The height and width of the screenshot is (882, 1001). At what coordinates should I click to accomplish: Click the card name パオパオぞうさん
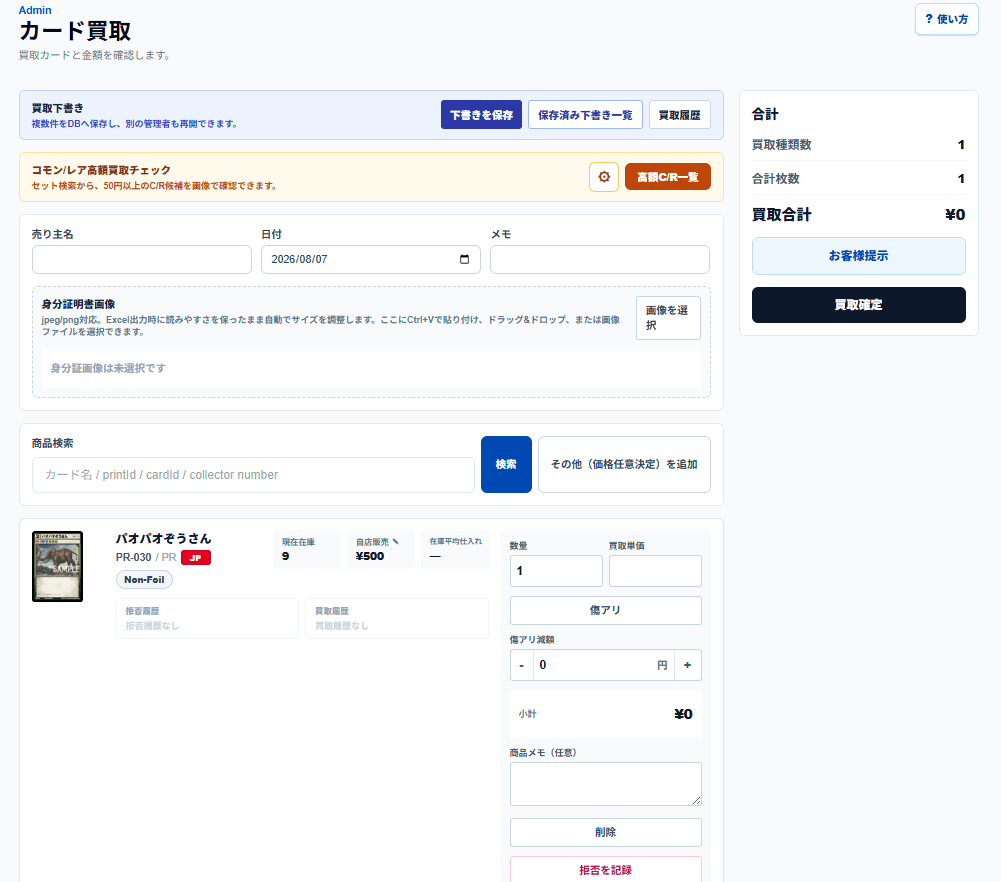click(163, 539)
